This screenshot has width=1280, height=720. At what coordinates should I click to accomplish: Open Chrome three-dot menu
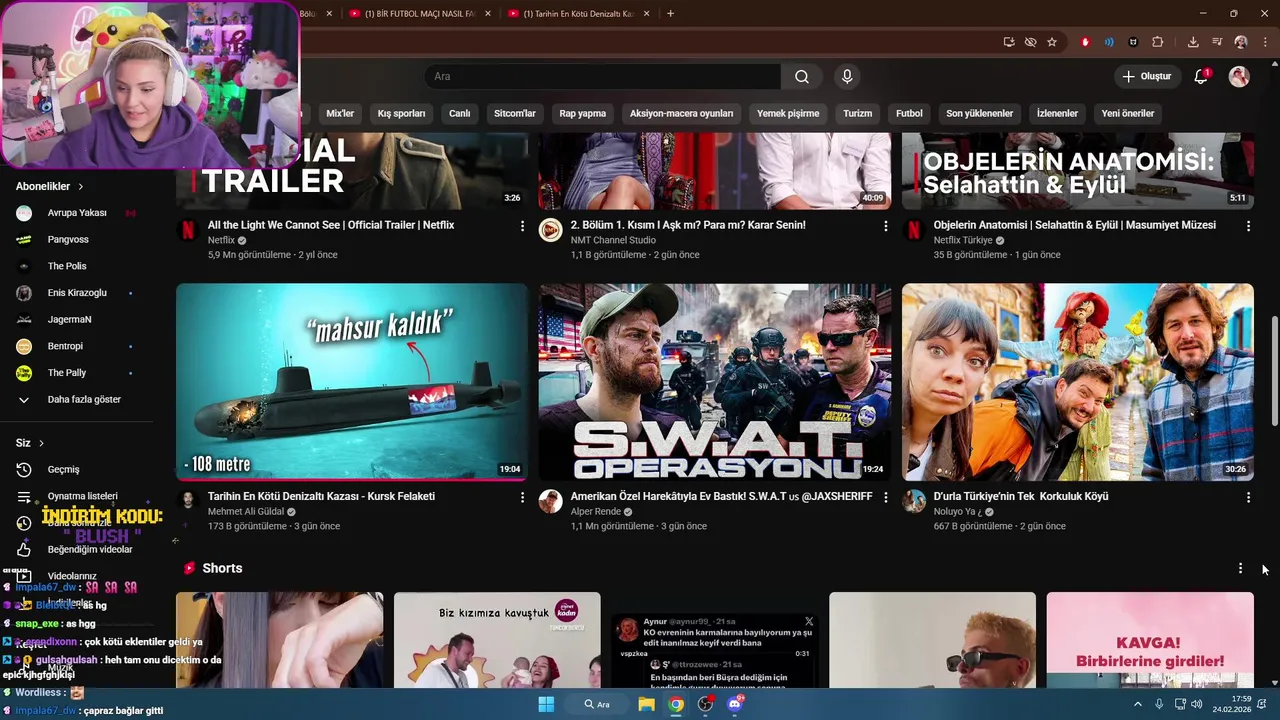pos(1264,42)
